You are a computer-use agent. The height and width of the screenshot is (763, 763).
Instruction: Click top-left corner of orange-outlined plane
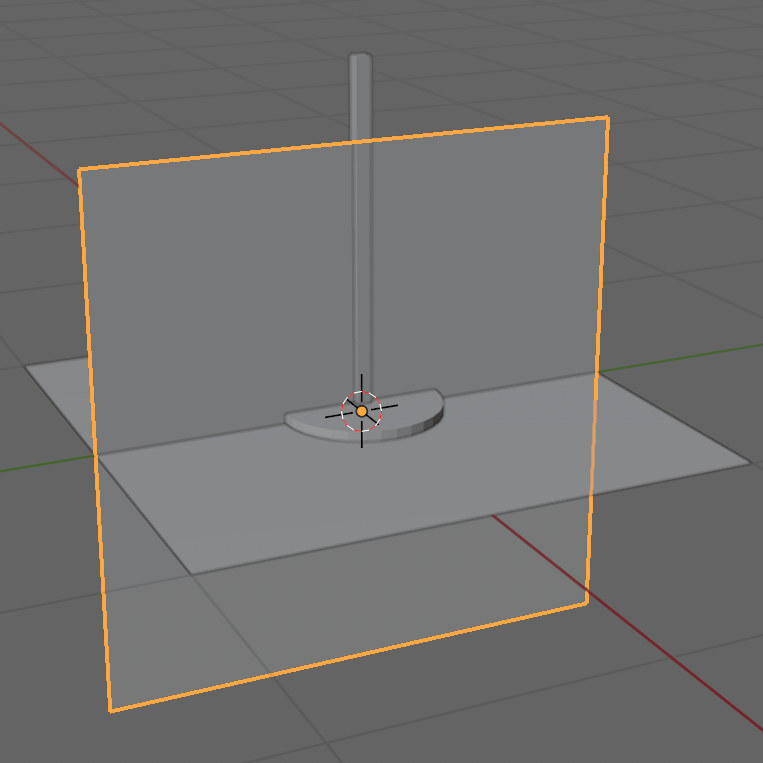(79, 169)
